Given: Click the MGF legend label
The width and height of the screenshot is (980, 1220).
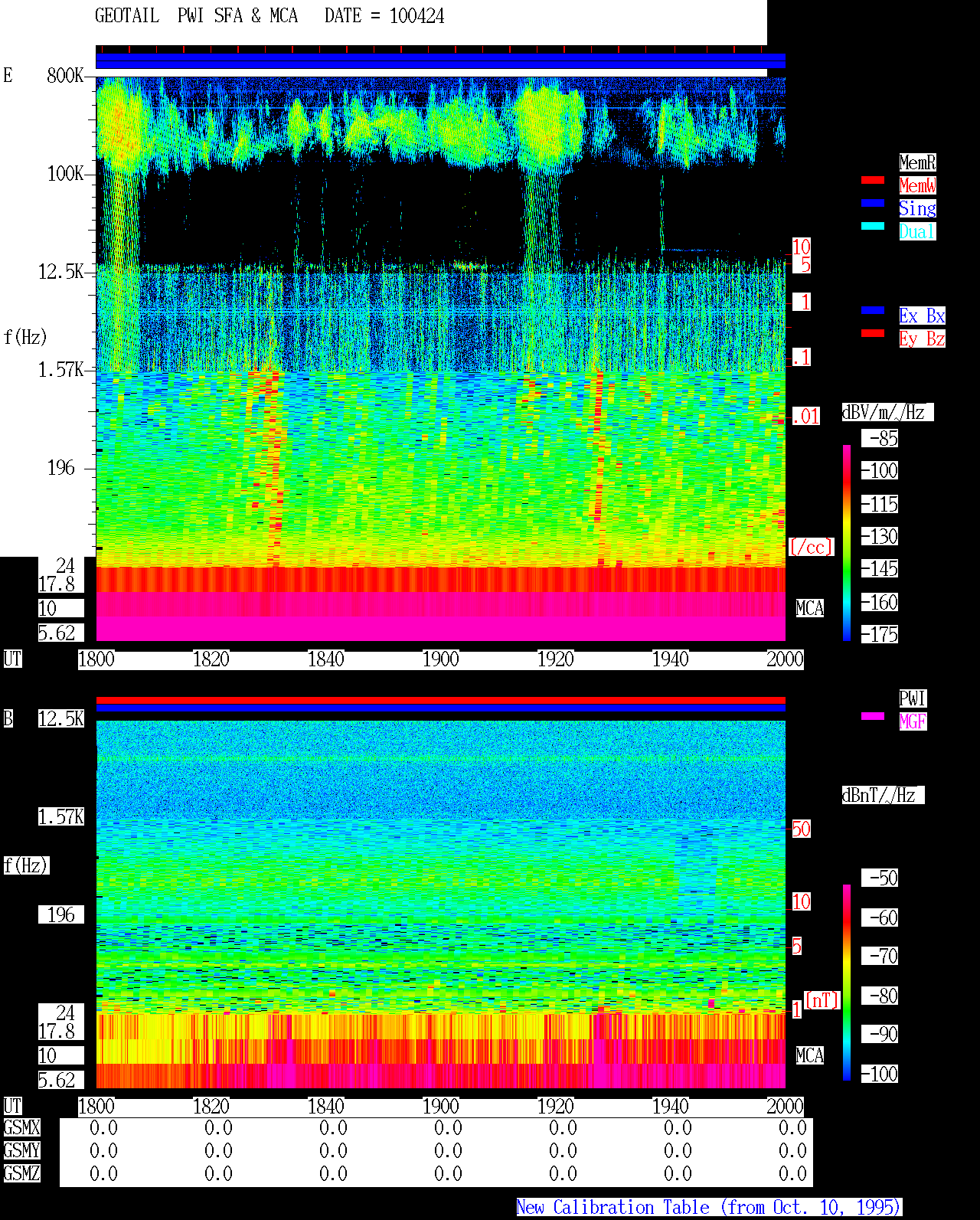Looking at the screenshot, I should click(913, 721).
